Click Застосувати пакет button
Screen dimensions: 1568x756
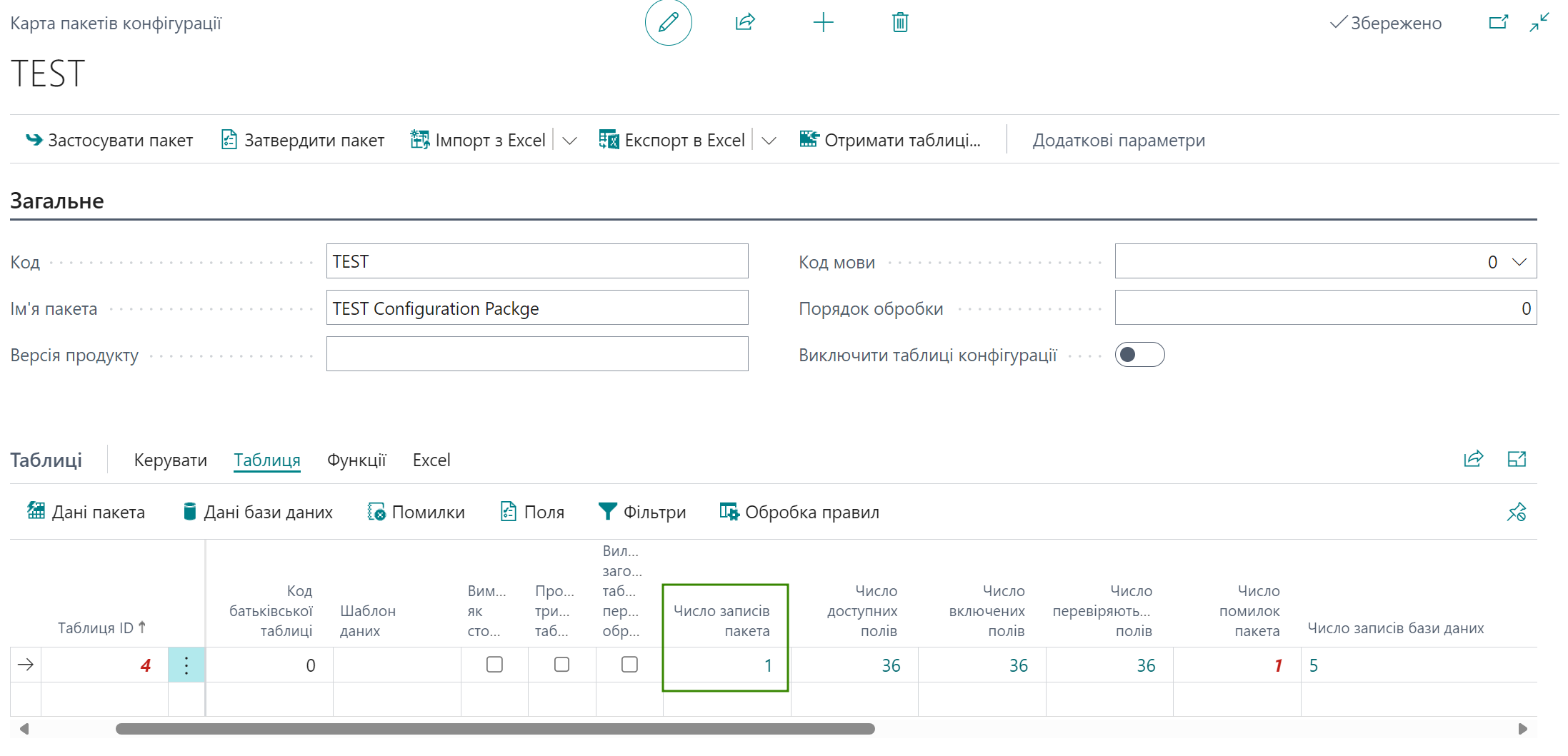(109, 141)
